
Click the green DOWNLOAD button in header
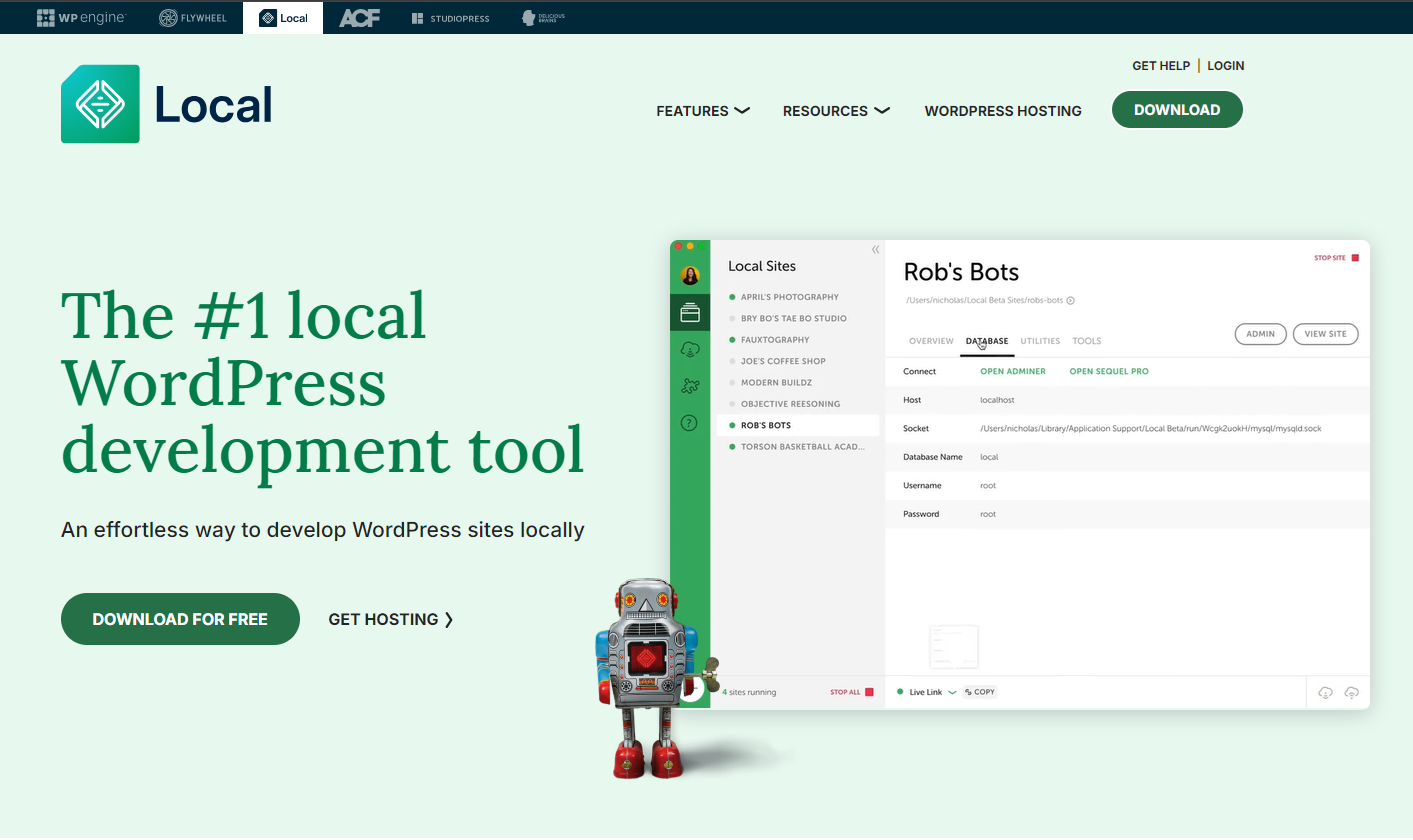[1177, 110]
